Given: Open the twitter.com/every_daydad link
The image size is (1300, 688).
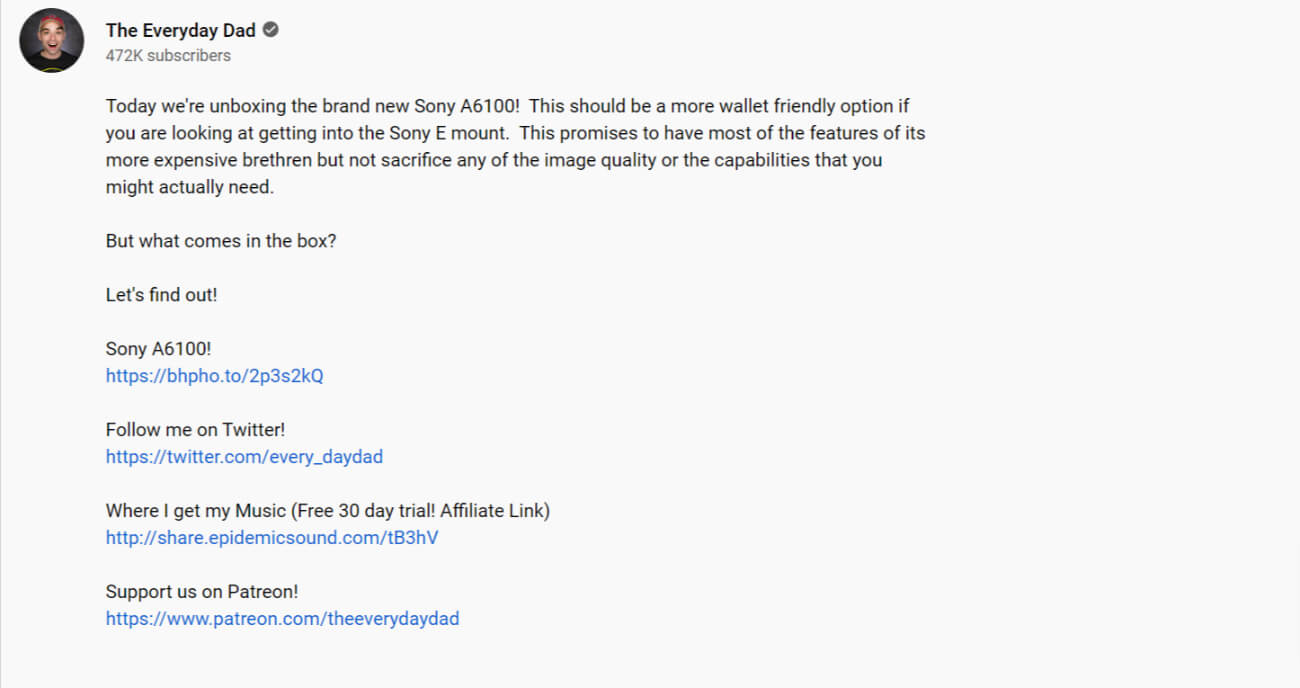Looking at the screenshot, I should tap(244, 457).
